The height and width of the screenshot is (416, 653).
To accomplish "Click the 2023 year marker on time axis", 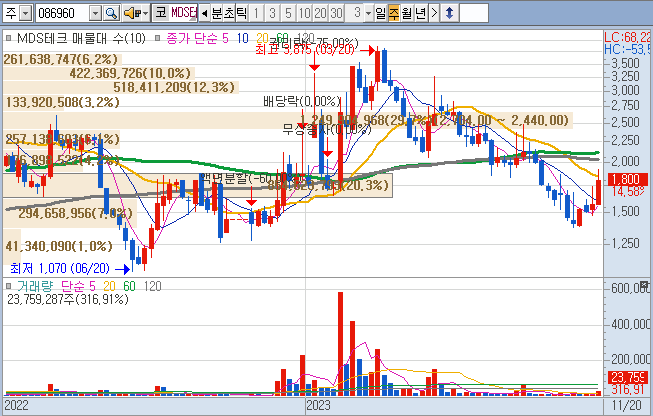I will tap(318, 405).
